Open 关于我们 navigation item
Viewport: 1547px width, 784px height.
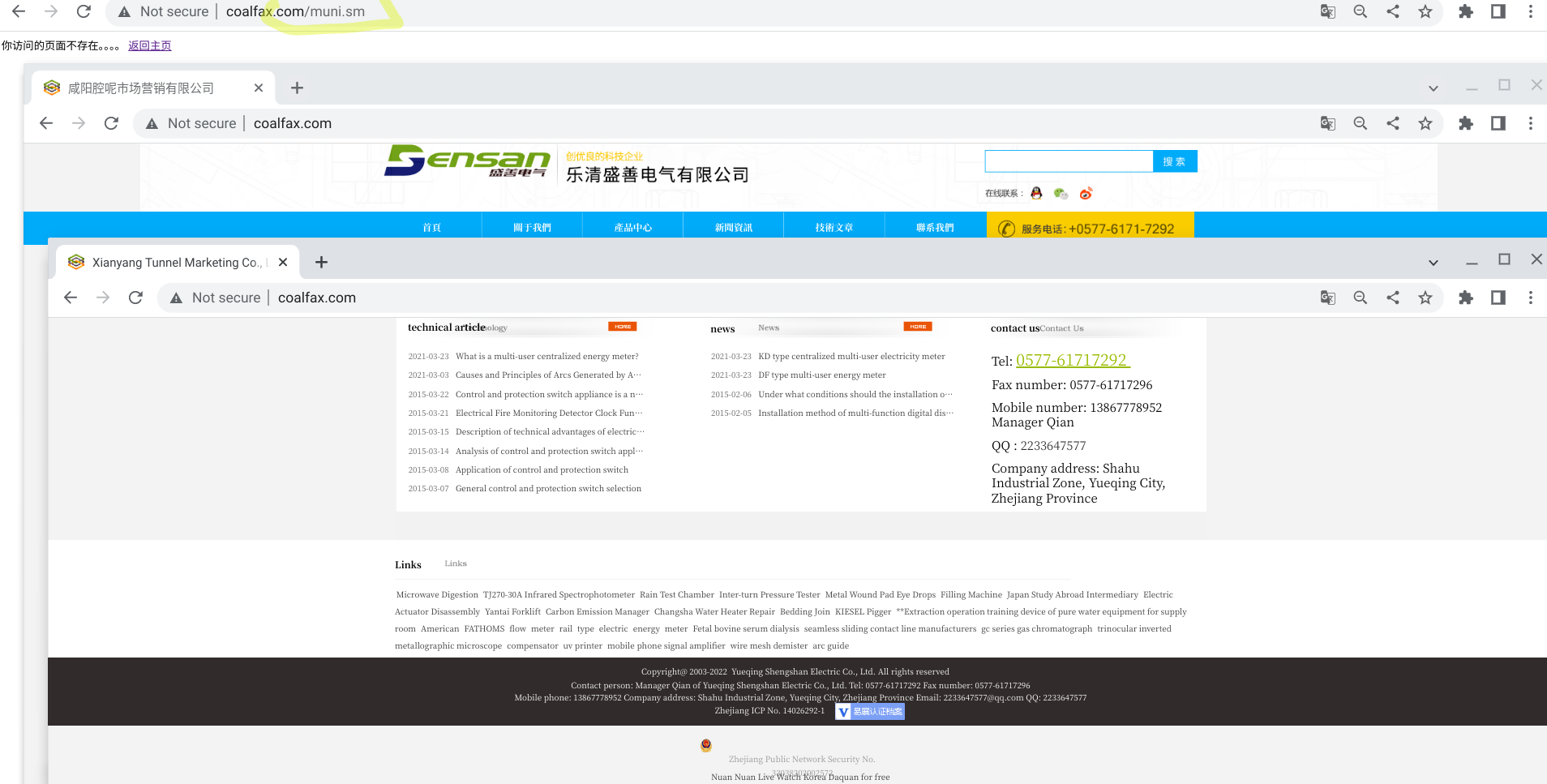(x=533, y=228)
